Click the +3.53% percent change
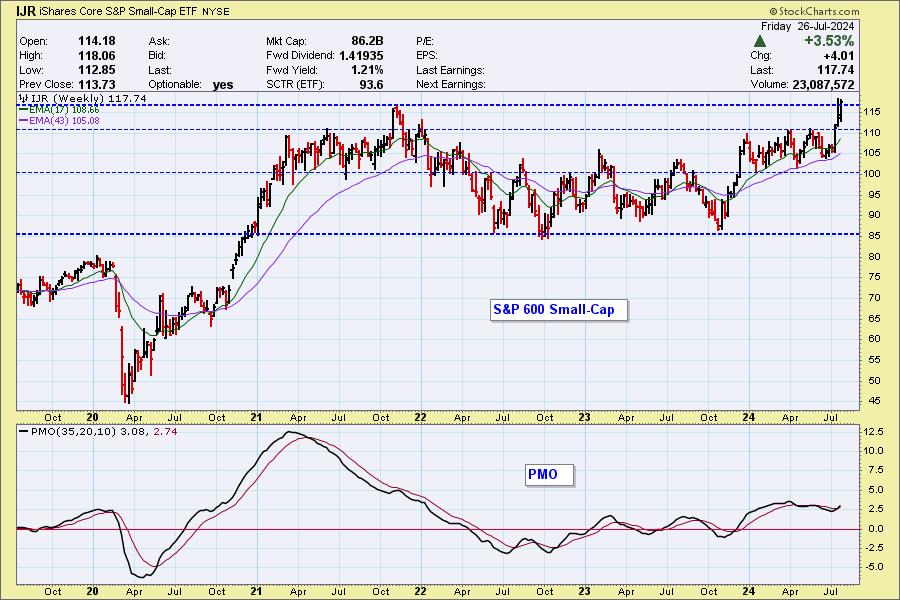This screenshot has height=600, width=900. [x=829, y=41]
